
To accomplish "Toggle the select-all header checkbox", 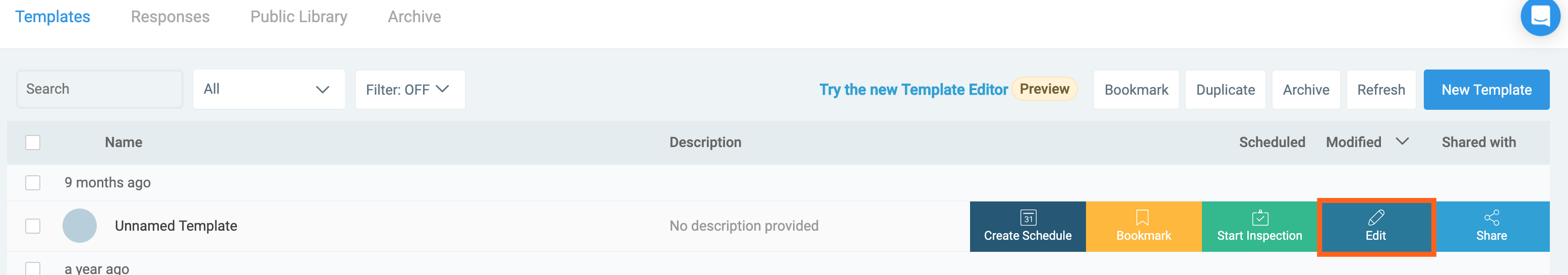I will tap(33, 143).
